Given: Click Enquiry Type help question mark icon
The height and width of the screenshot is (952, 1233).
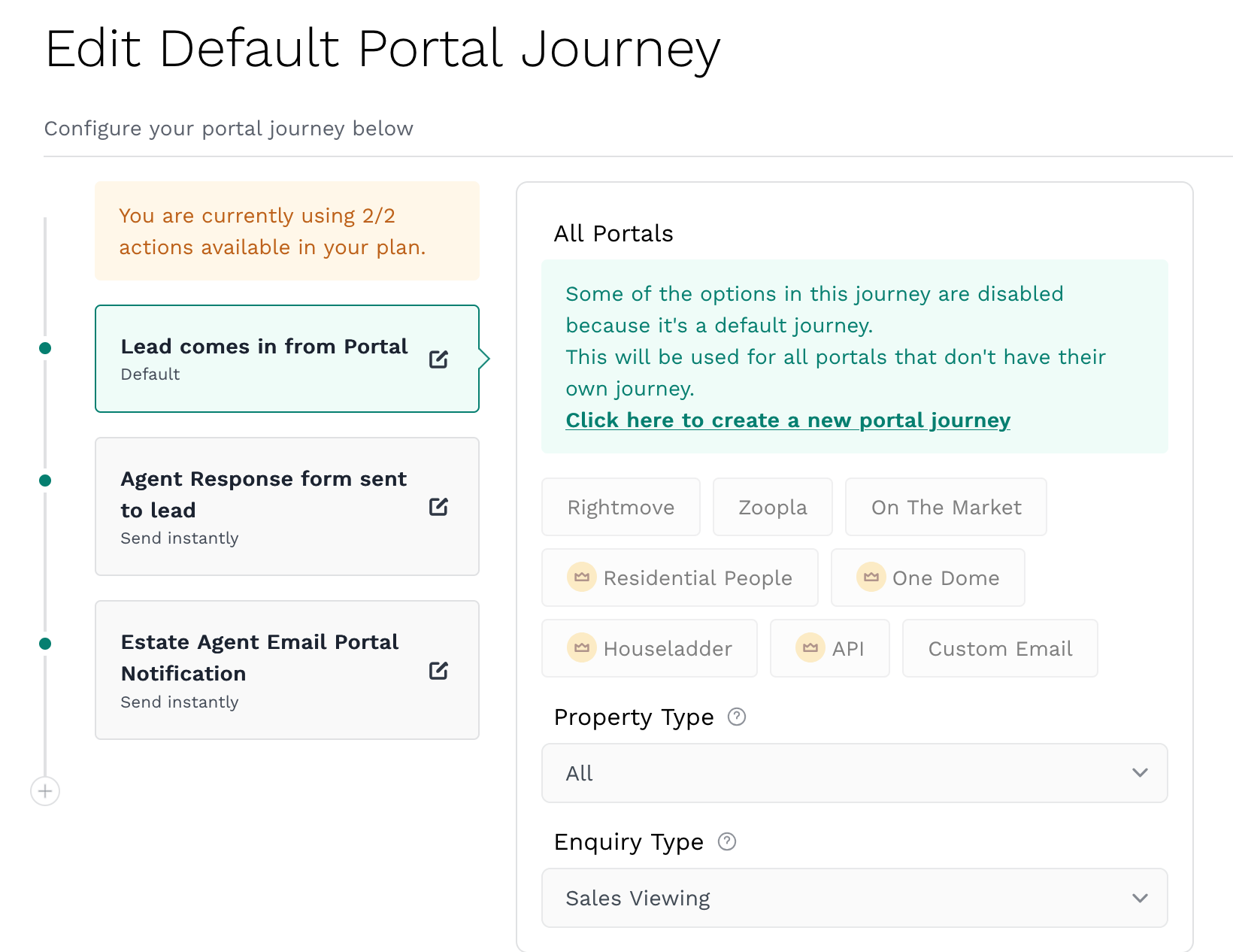Looking at the screenshot, I should [727, 841].
